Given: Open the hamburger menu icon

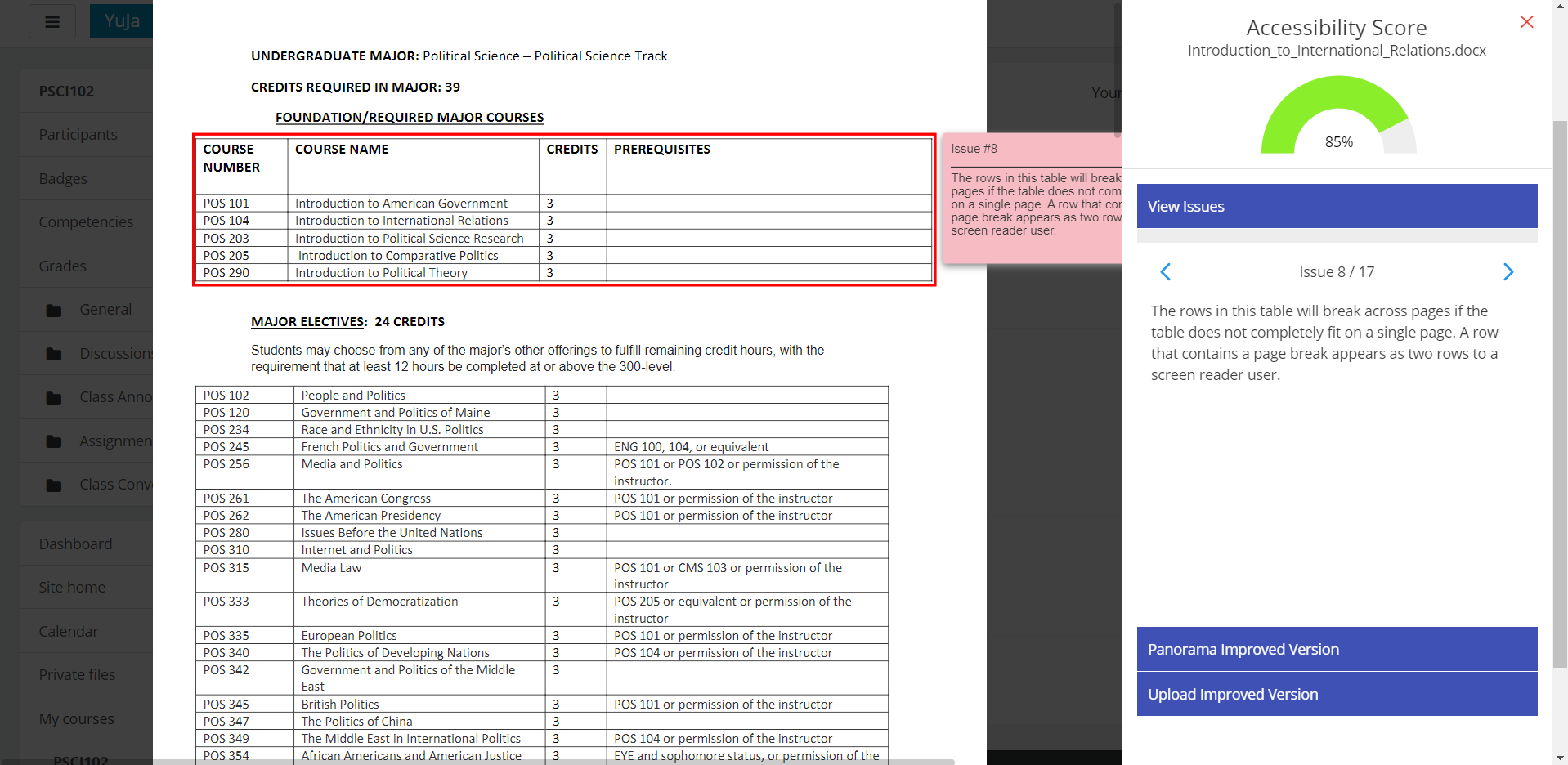Looking at the screenshot, I should coord(52,22).
